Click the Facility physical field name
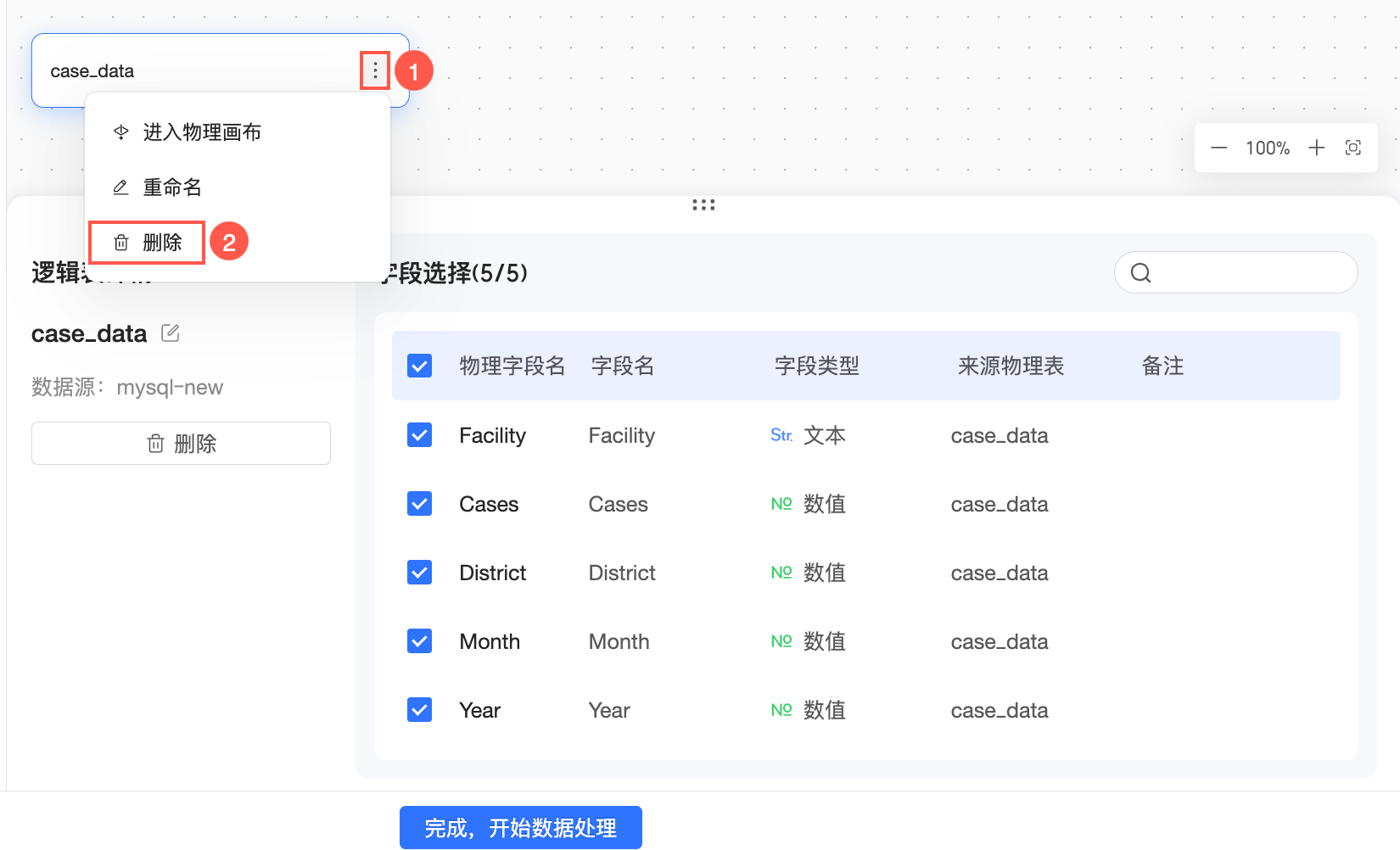The height and width of the screenshot is (850, 1400). pyautogui.click(x=493, y=435)
